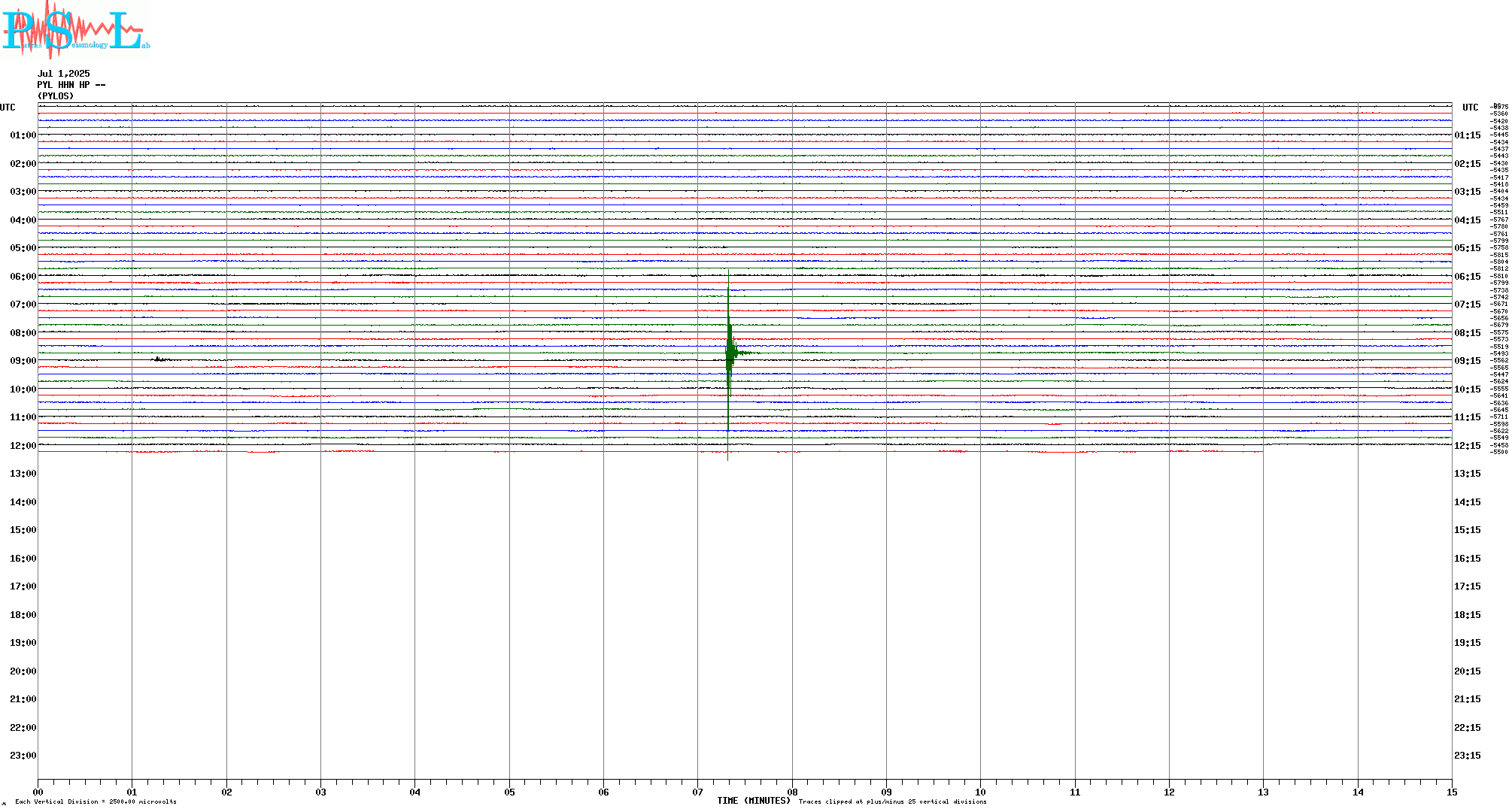Click the '03:15' end-time label
Screen dimensions: 1512x812
click(1468, 192)
